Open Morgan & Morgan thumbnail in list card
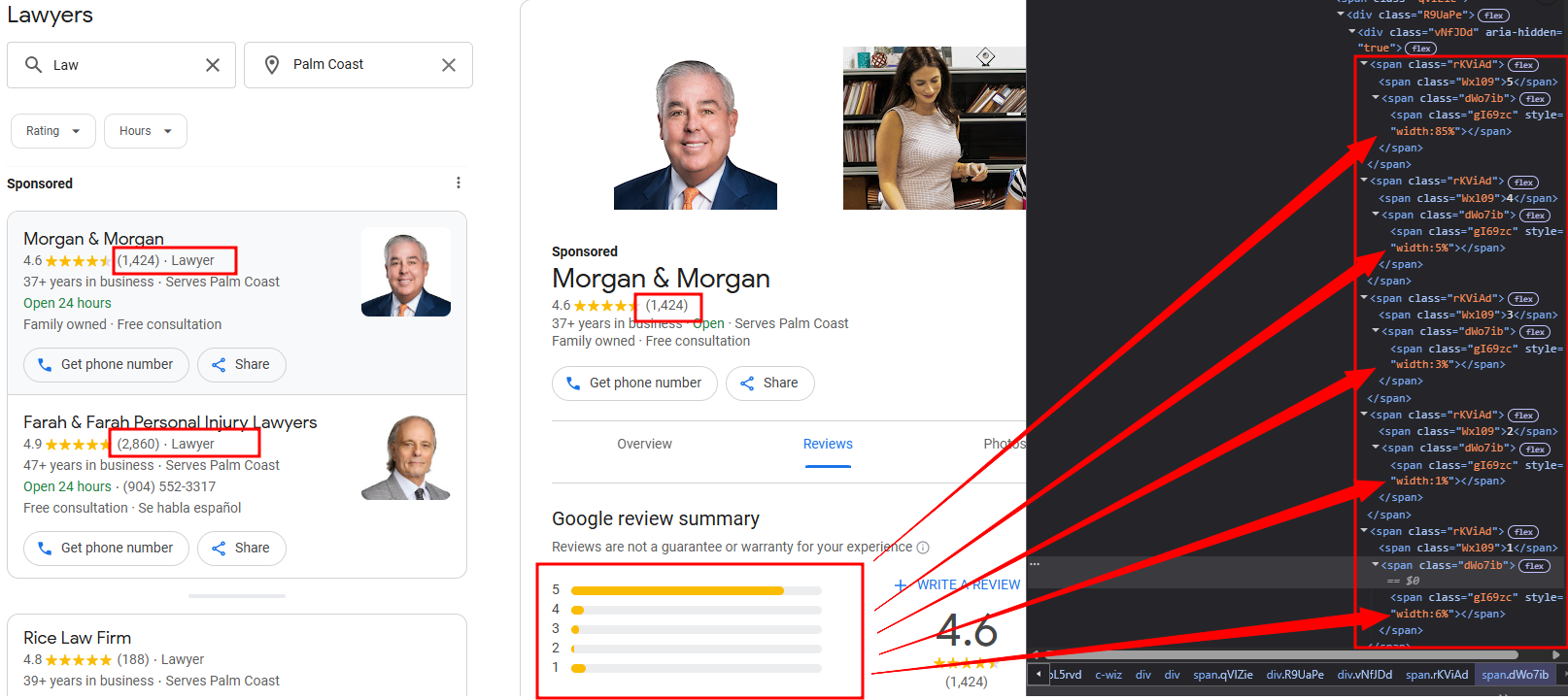This screenshot has width=1568, height=700. click(406, 272)
